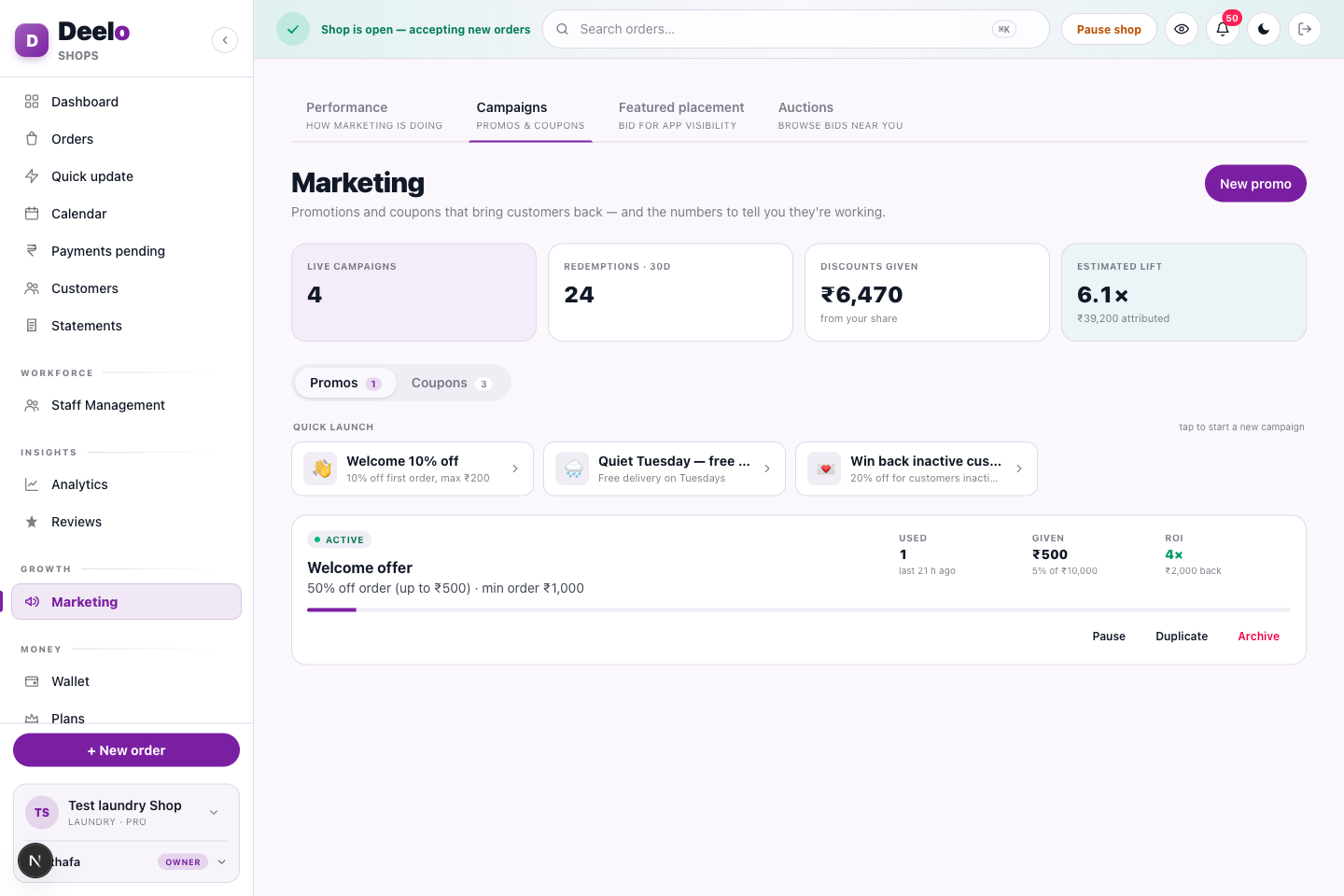Expand the OWNER role dropdown chevron

pyautogui.click(x=222, y=862)
